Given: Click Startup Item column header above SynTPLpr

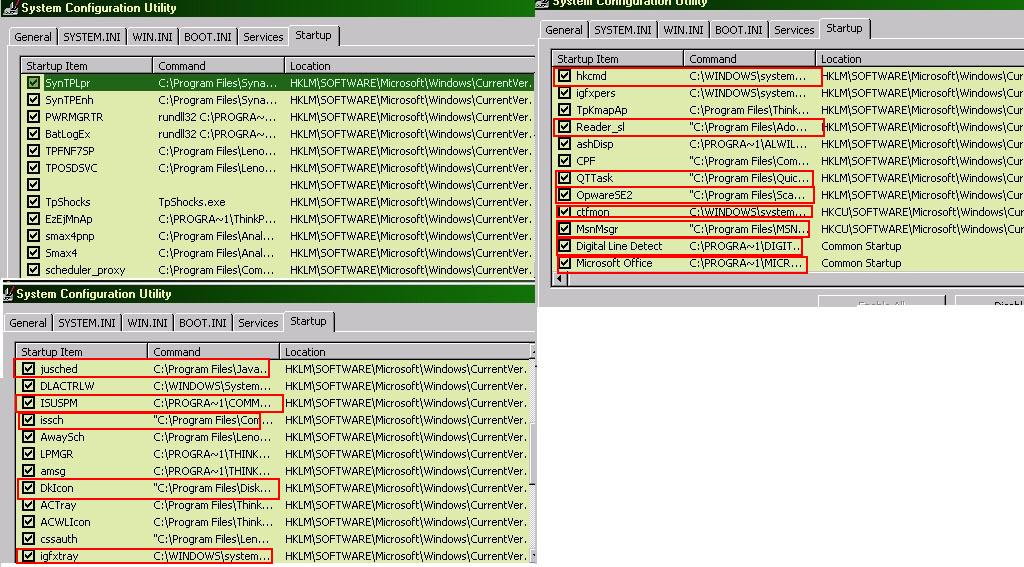Looking at the screenshot, I should click(87, 66).
